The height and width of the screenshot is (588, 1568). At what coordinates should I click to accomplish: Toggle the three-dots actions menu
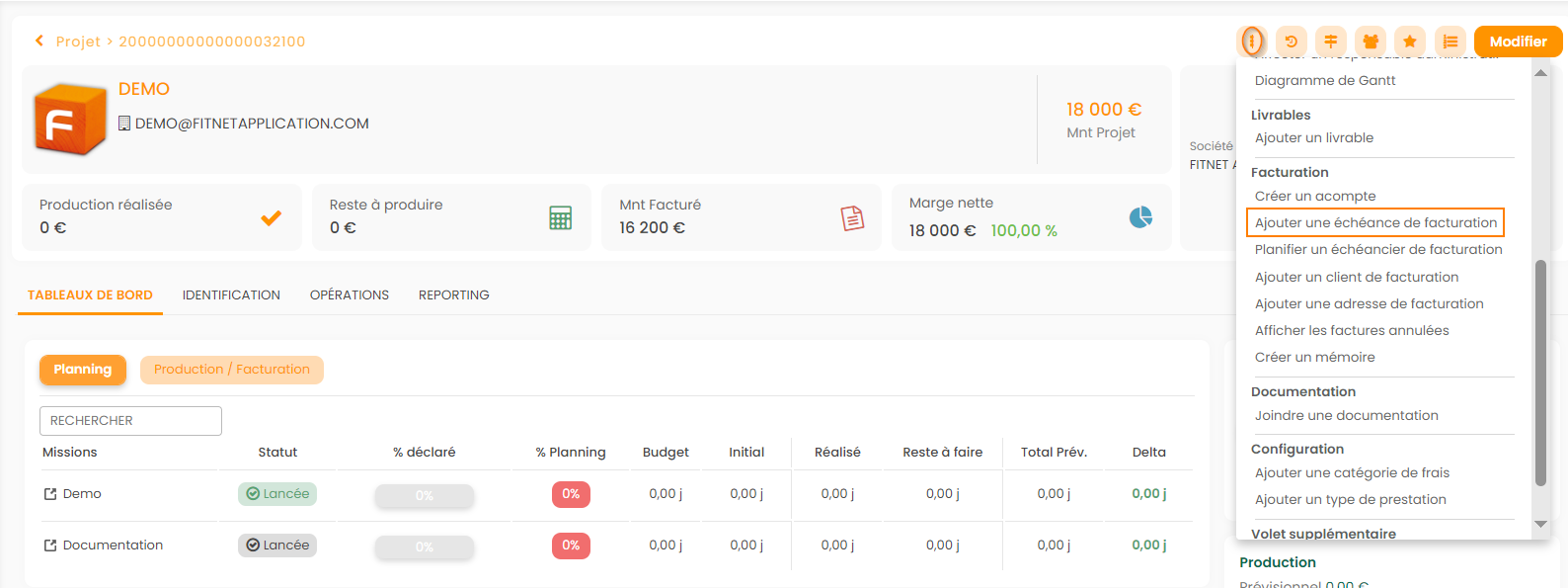tap(1251, 42)
